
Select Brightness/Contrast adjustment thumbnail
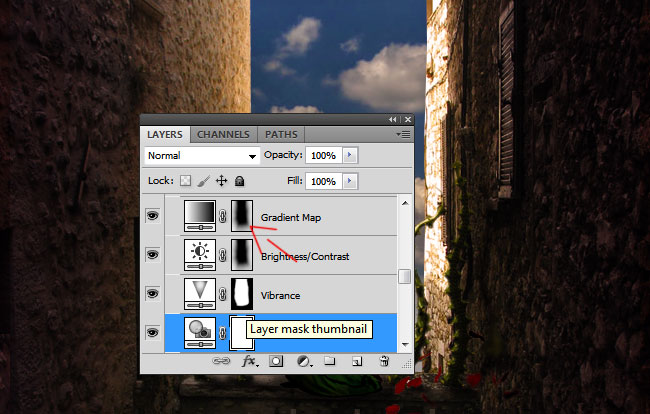tap(200, 254)
